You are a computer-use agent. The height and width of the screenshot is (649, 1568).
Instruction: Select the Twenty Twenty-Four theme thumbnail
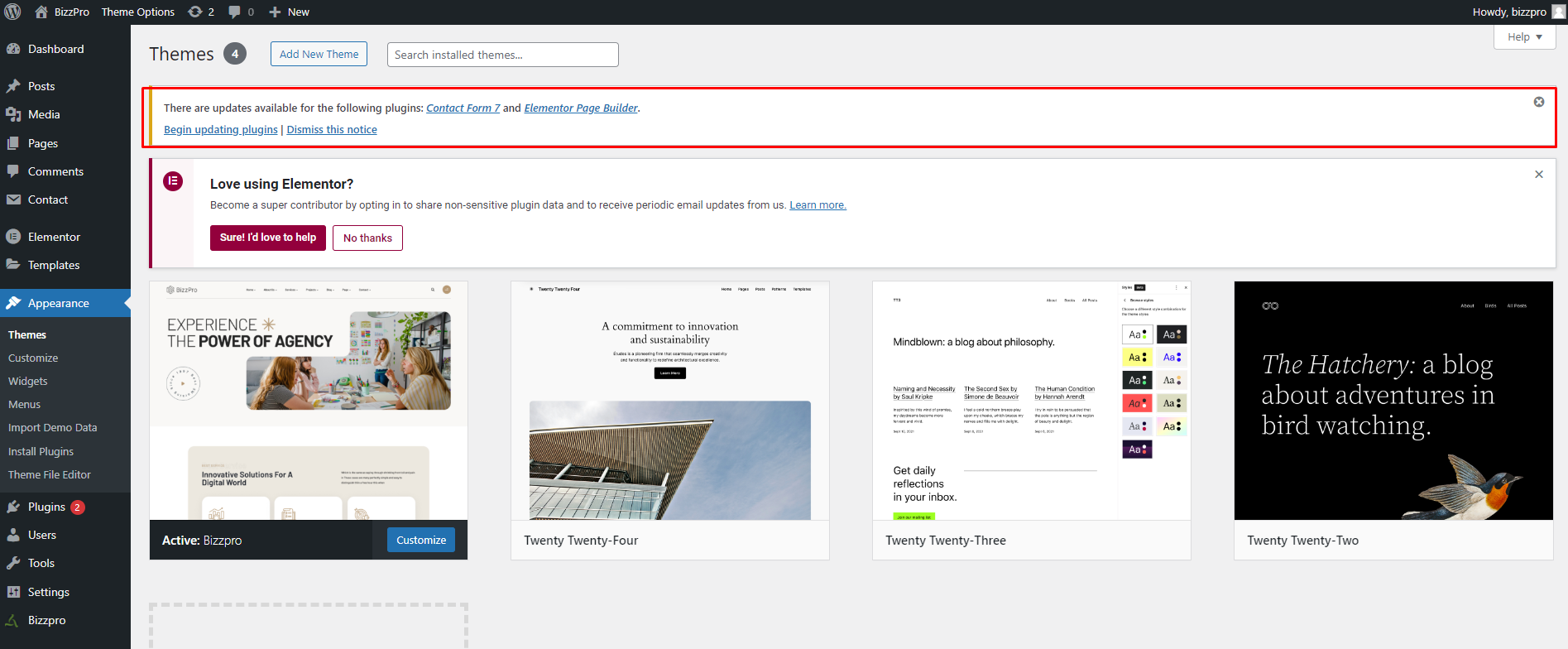point(670,401)
